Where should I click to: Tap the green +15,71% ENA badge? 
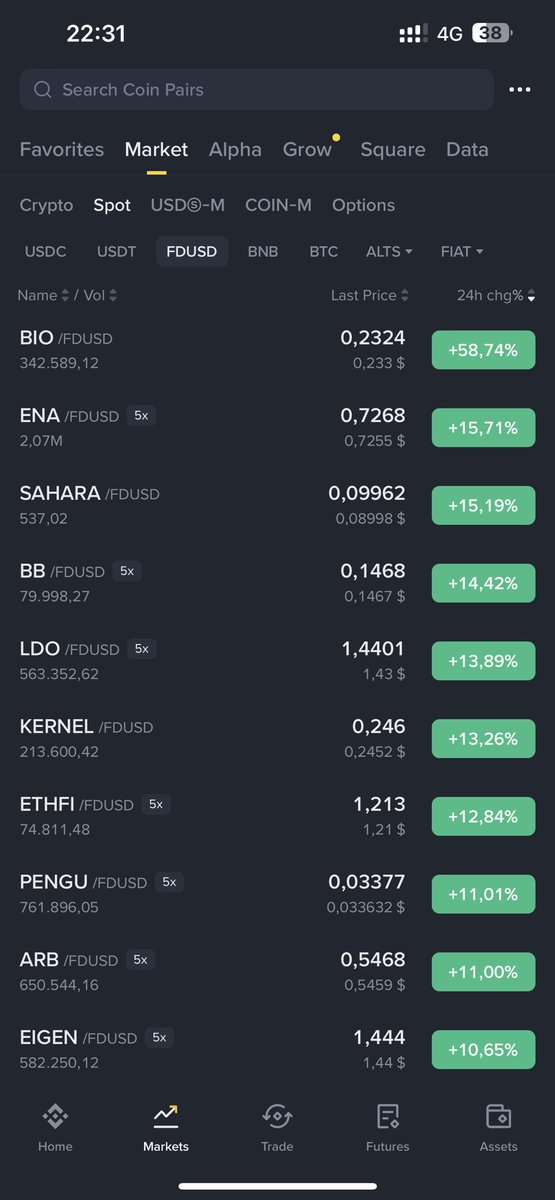point(484,428)
